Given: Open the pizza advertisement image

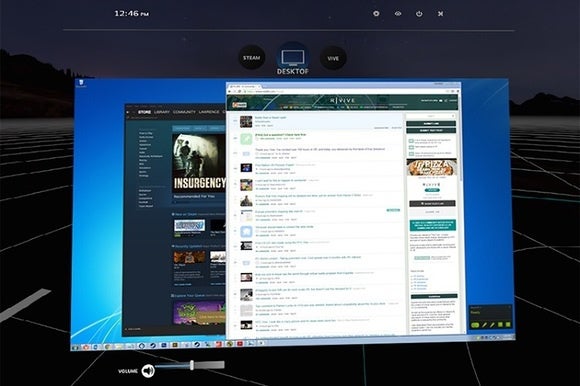Looking at the screenshot, I should point(432,168).
